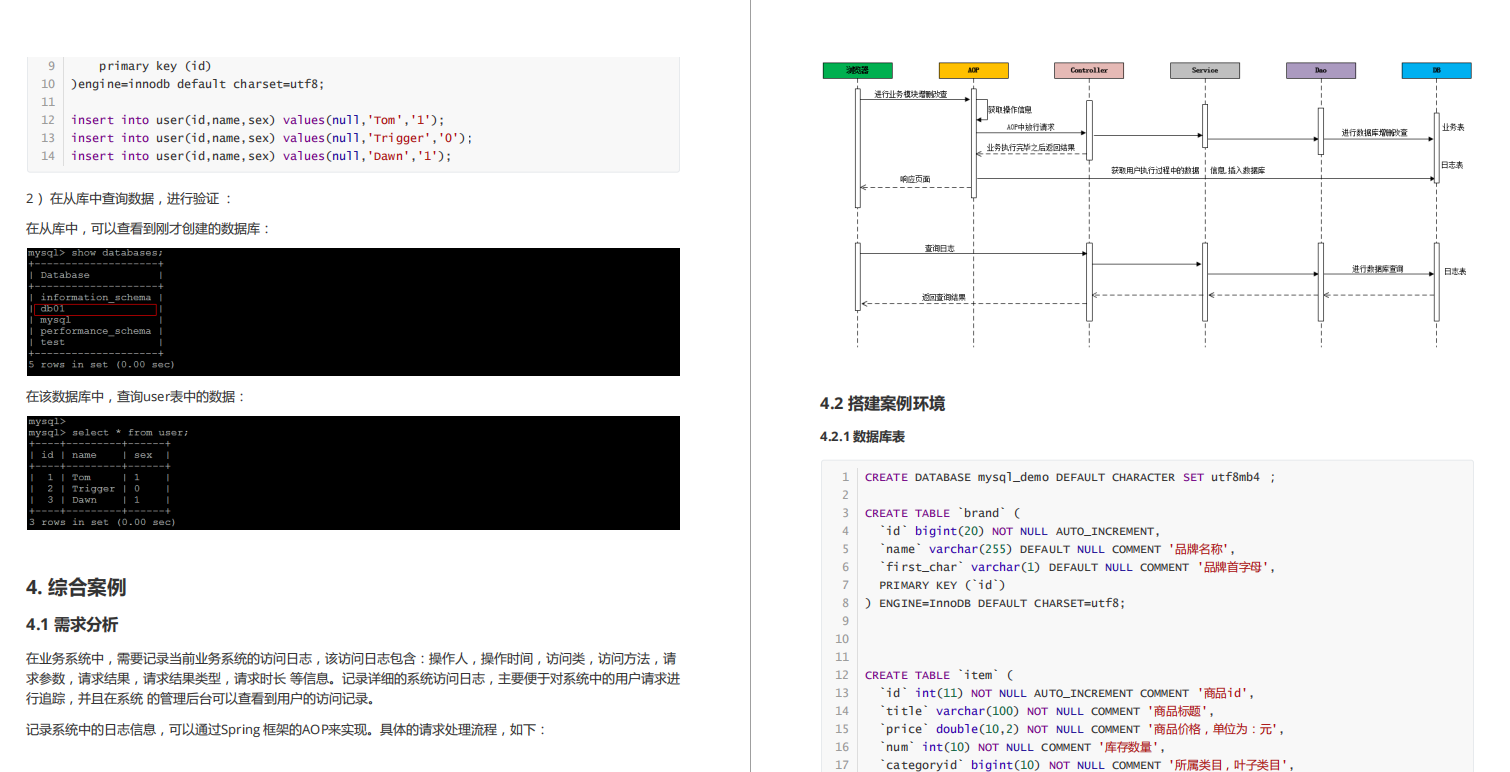Click the 返回查询结果 label in the diagram
The image size is (1510, 772).
click(x=944, y=297)
